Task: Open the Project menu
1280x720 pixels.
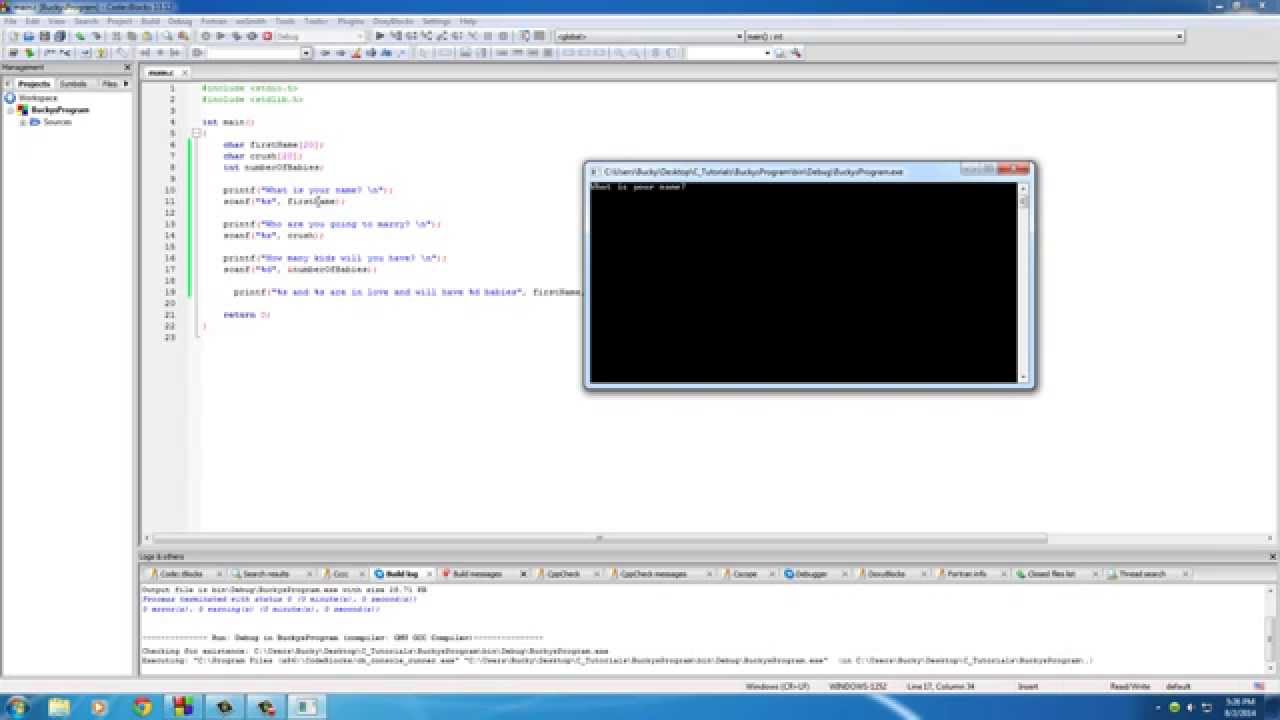Action: tap(119, 21)
